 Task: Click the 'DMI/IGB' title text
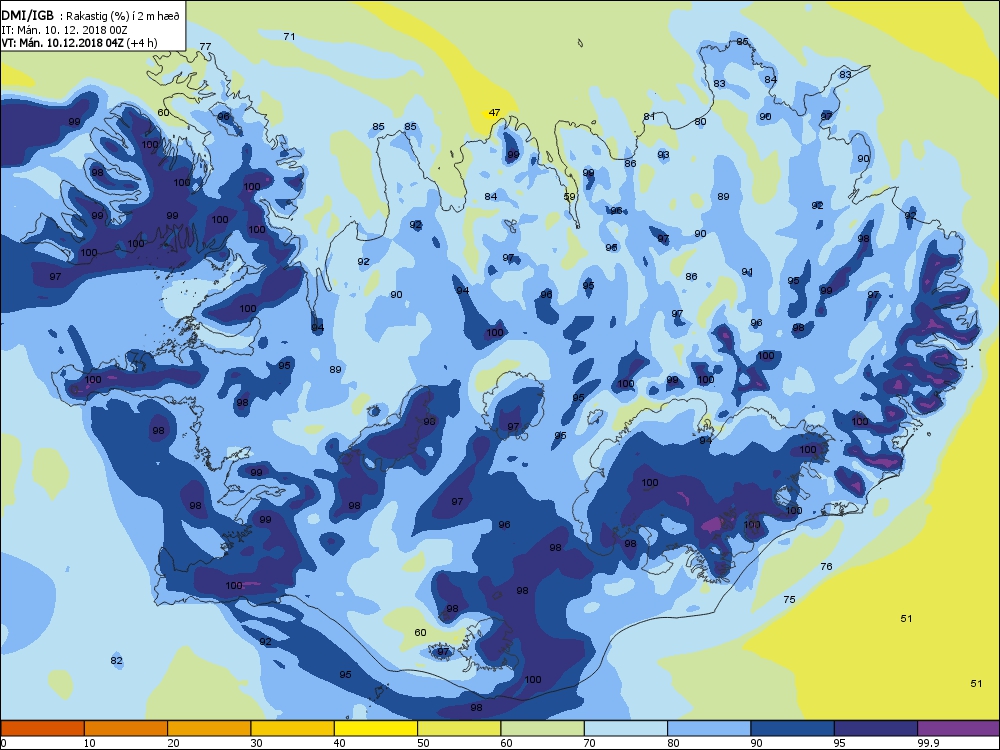pyautogui.click(x=28, y=15)
